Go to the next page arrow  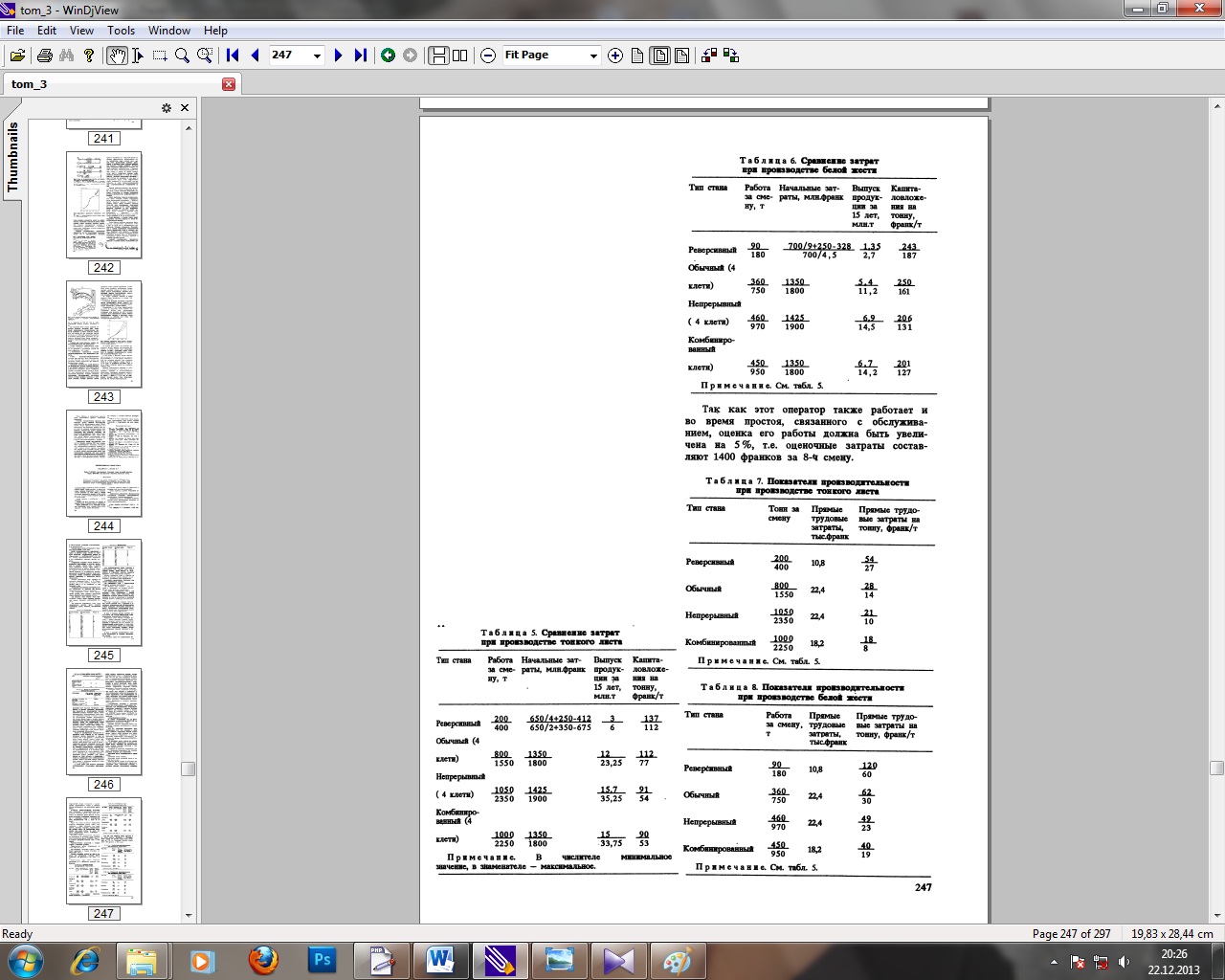click(x=338, y=56)
